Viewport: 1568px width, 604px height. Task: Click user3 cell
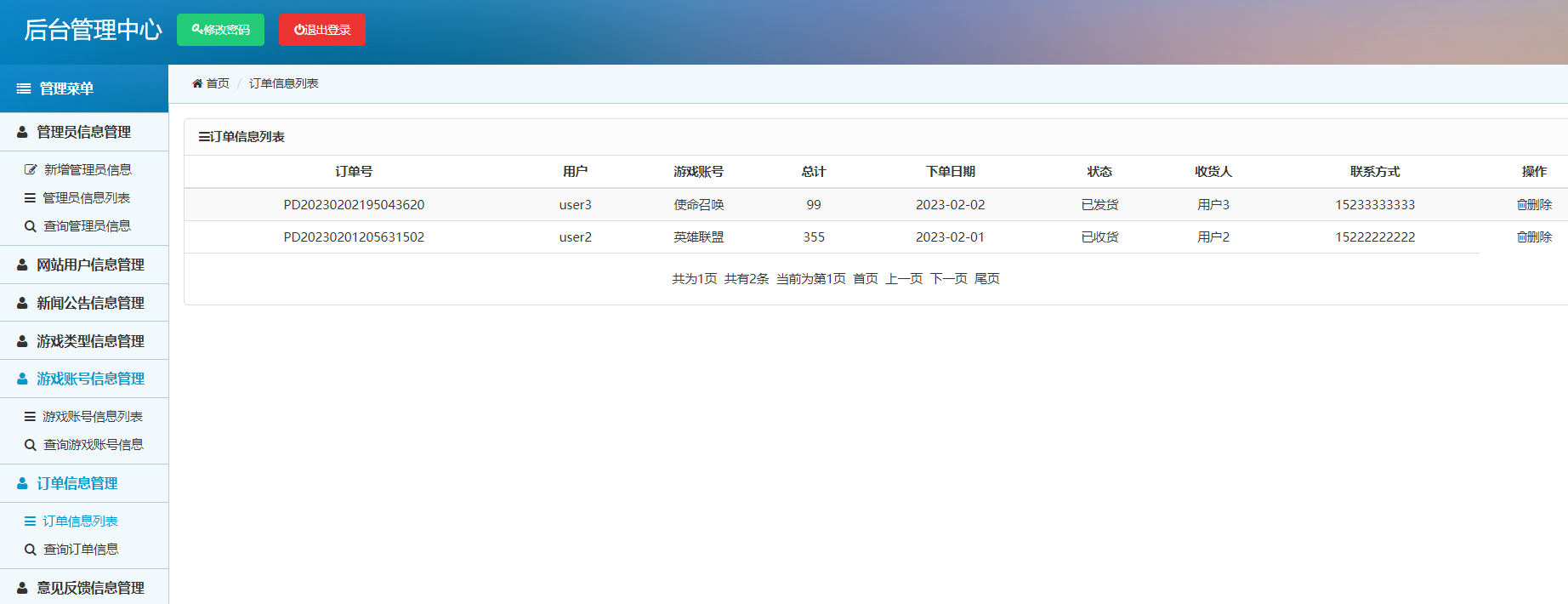click(575, 204)
